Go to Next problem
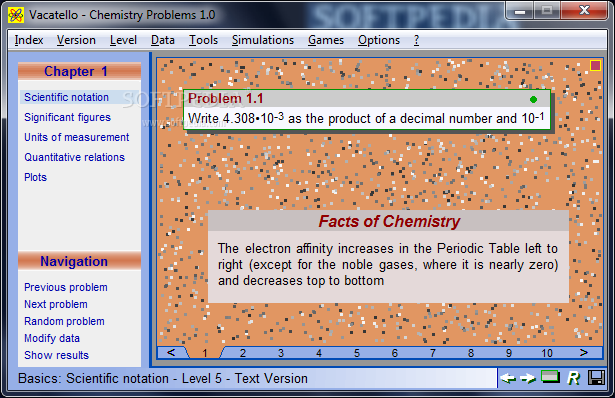This screenshot has width=615, height=398. coord(56,304)
